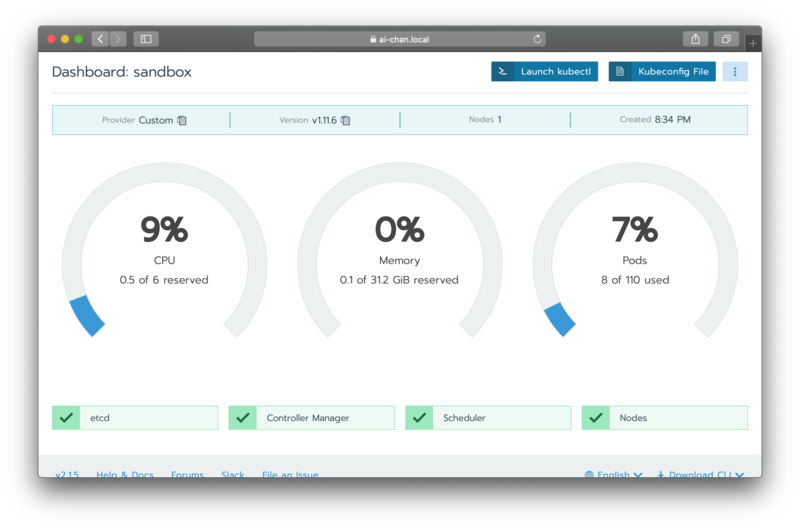Click the Kubeconfig File document icon
800x528 pixels.
click(x=620, y=72)
